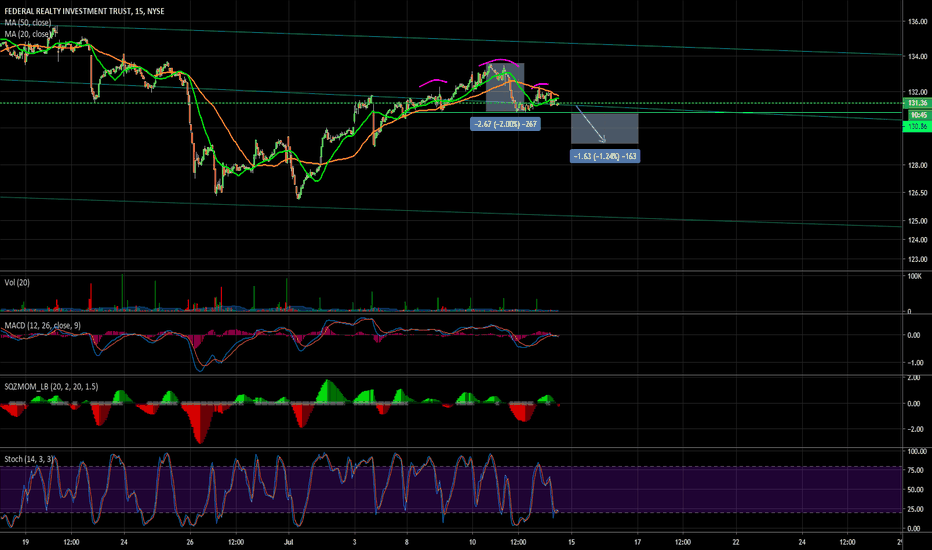
Task: Click the 126.50 price axis label
Action: (917, 193)
